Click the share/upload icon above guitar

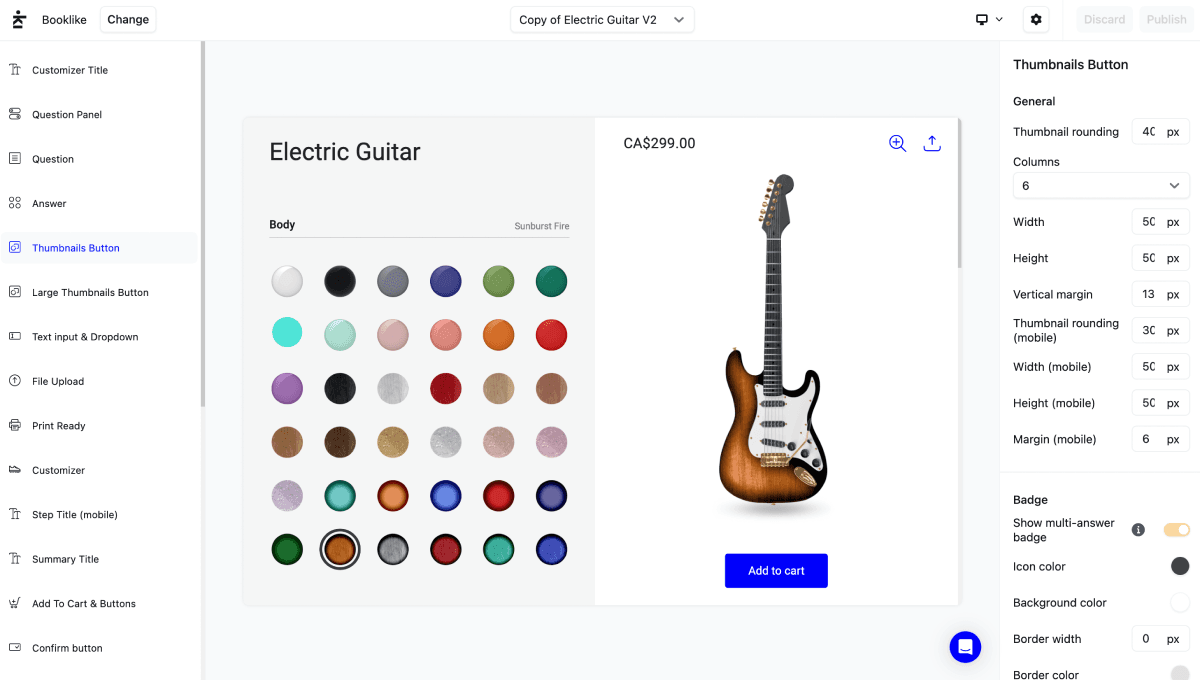(932, 143)
